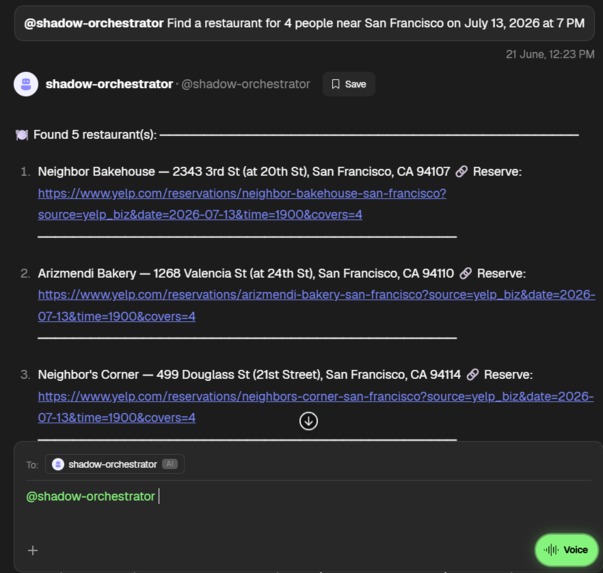Open the Neighbor Bakehouse Yelp reservation link
The height and width of the screenshot is (573, 603).
pos(242,204)
